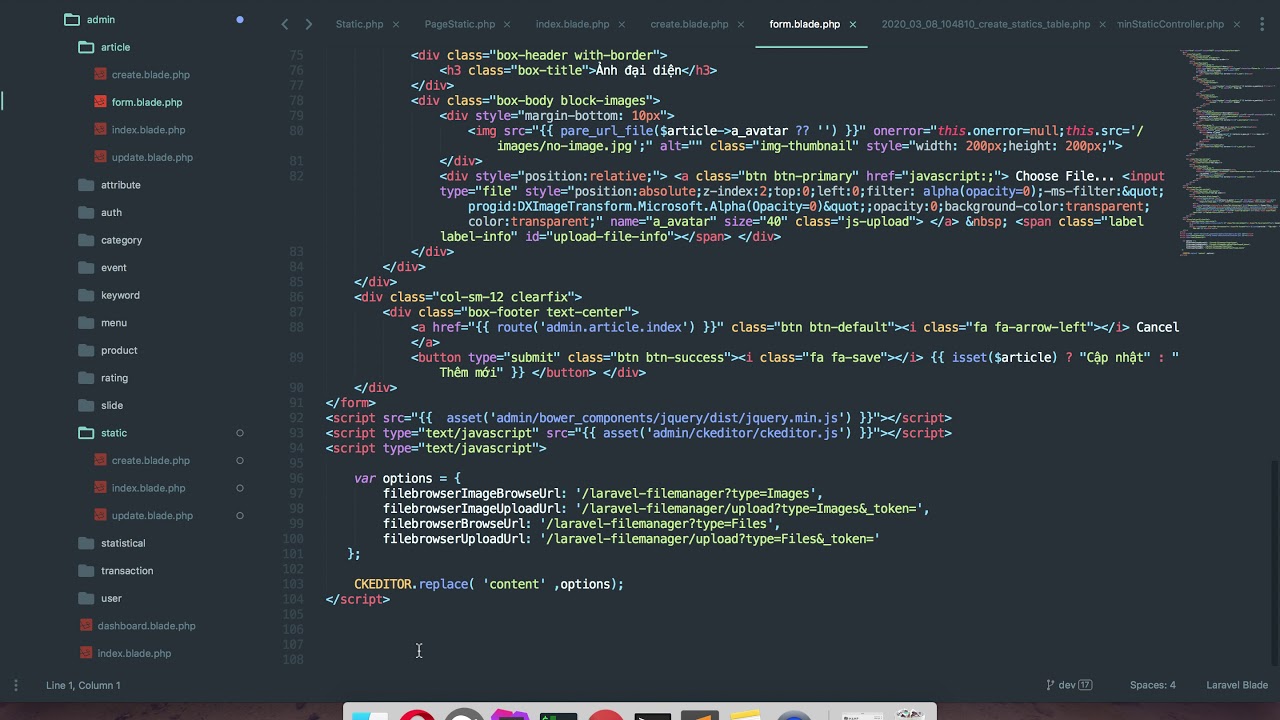Expand the product folder
This screenshot has height=720, width=1280.
click(85, 350)
